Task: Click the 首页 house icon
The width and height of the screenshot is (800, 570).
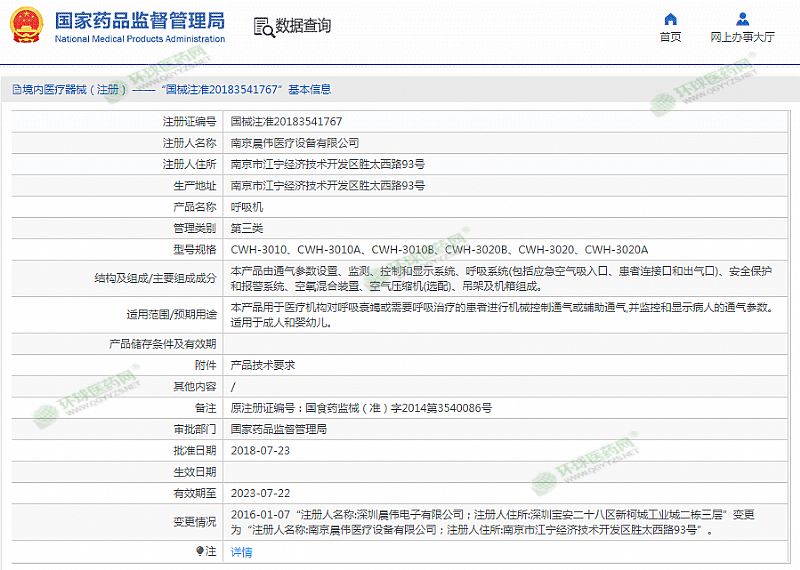Action: (670, 18)
